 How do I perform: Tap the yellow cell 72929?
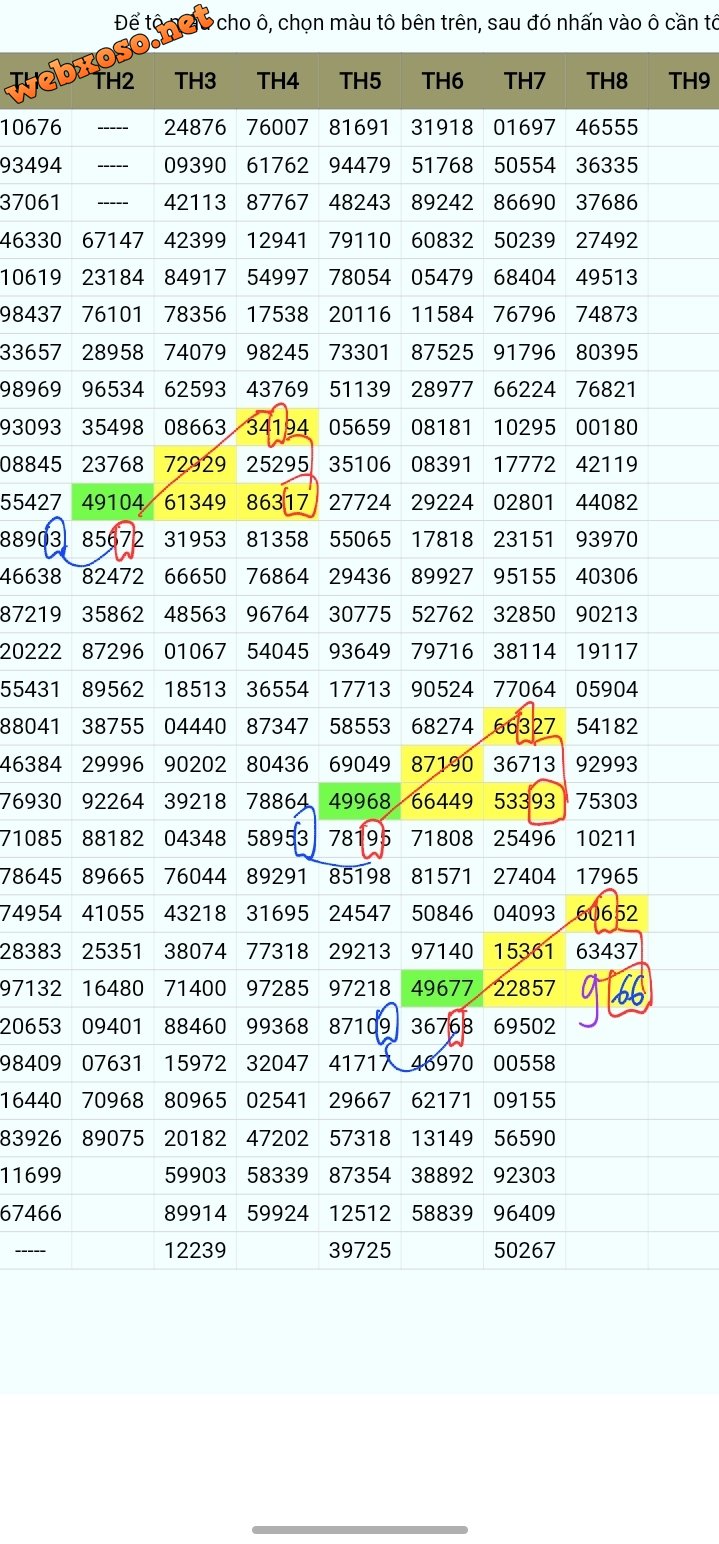click(x=195, y=465)
